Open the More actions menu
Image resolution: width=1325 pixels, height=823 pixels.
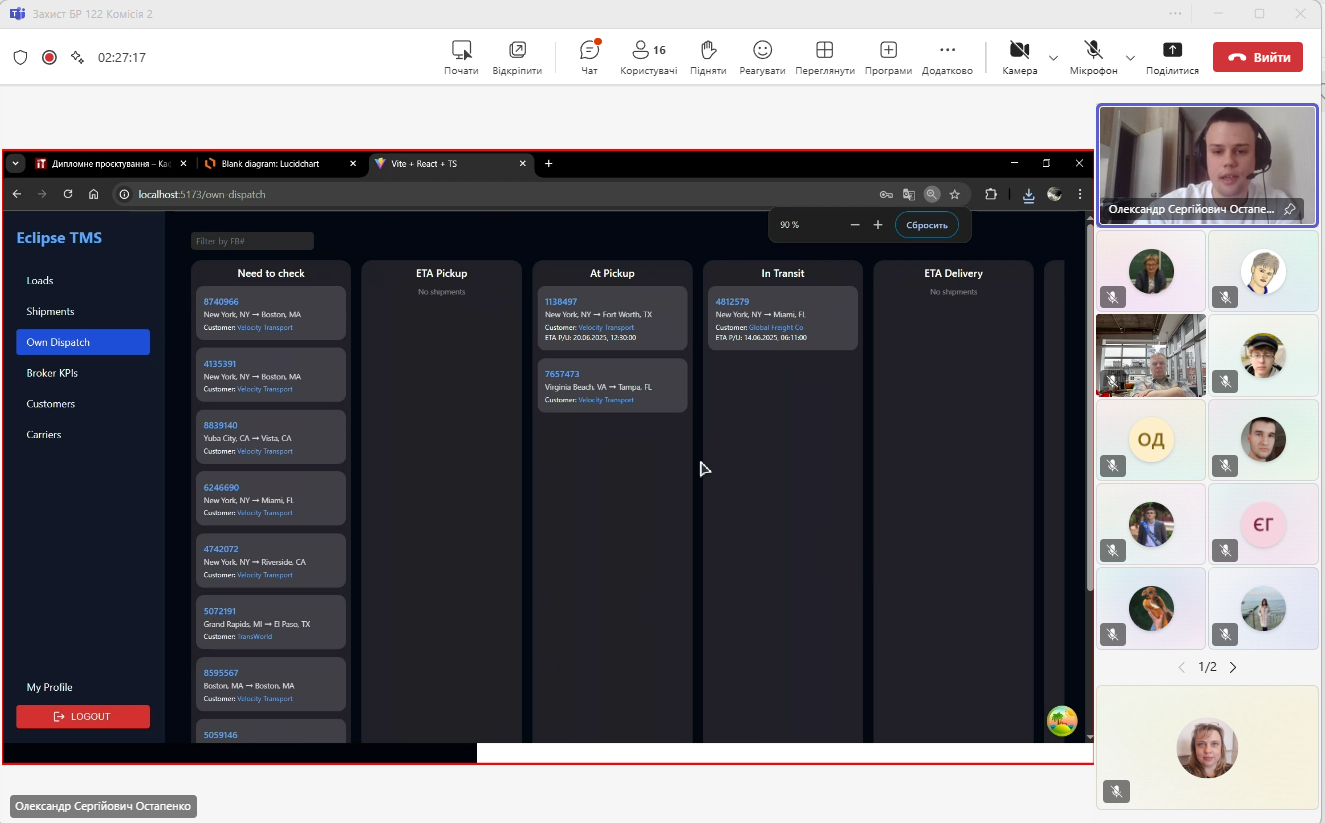[947, 57]
